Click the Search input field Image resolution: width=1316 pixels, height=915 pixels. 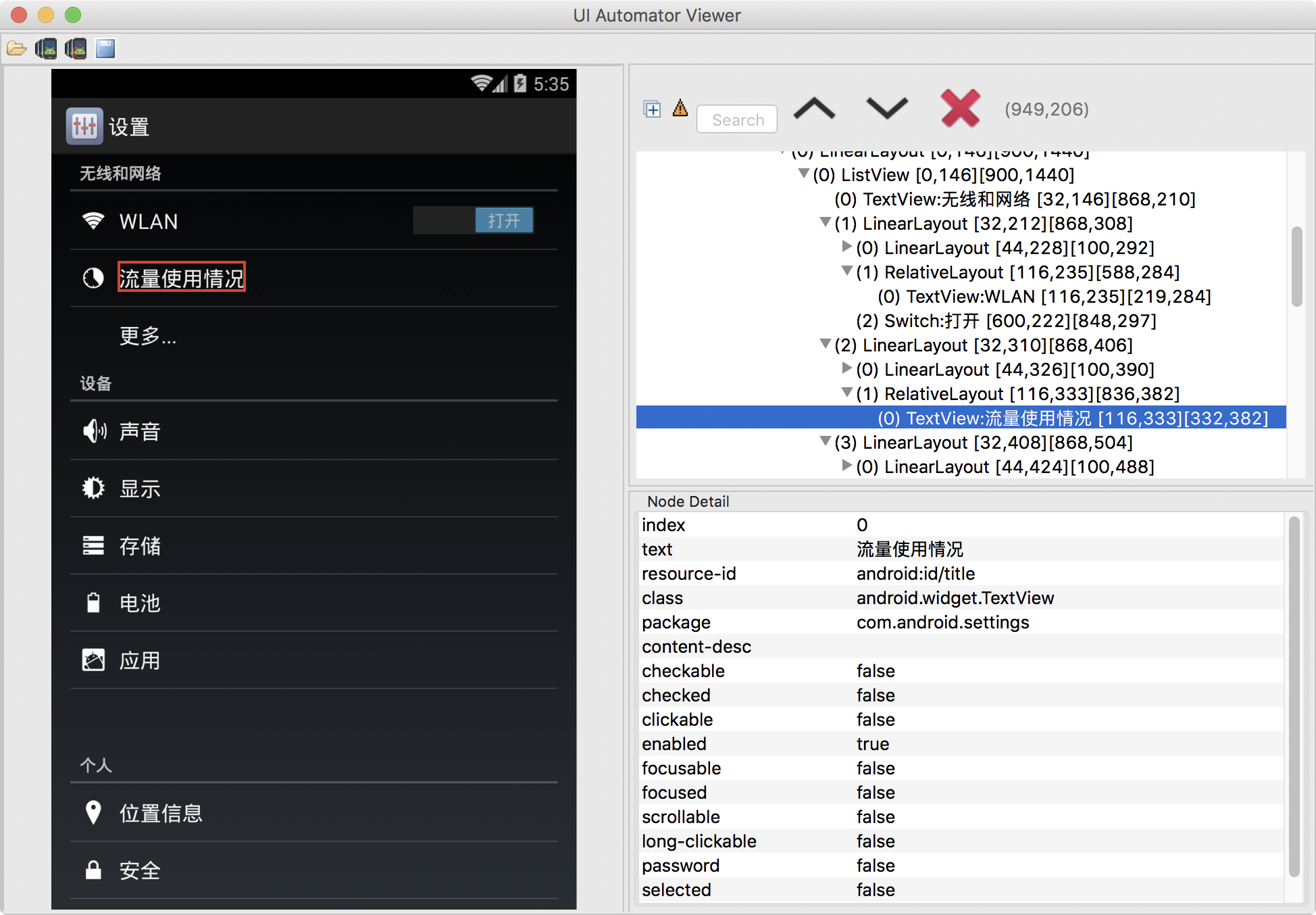(737, 120)
